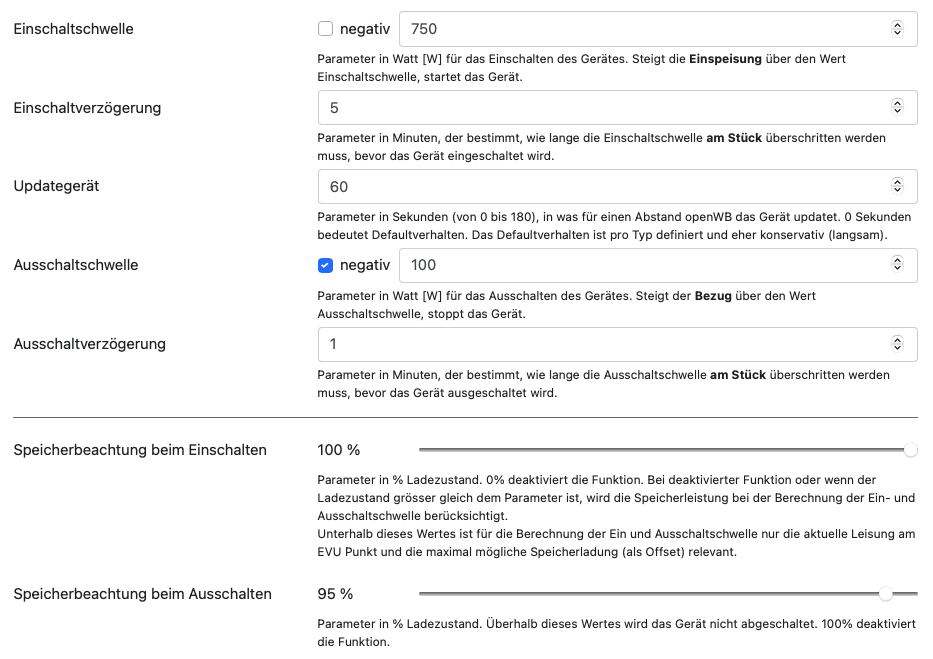Click the Speicherbeachtung beim Einschalten slider handle
Screen dimensions: 933x659
pos(910,451)
